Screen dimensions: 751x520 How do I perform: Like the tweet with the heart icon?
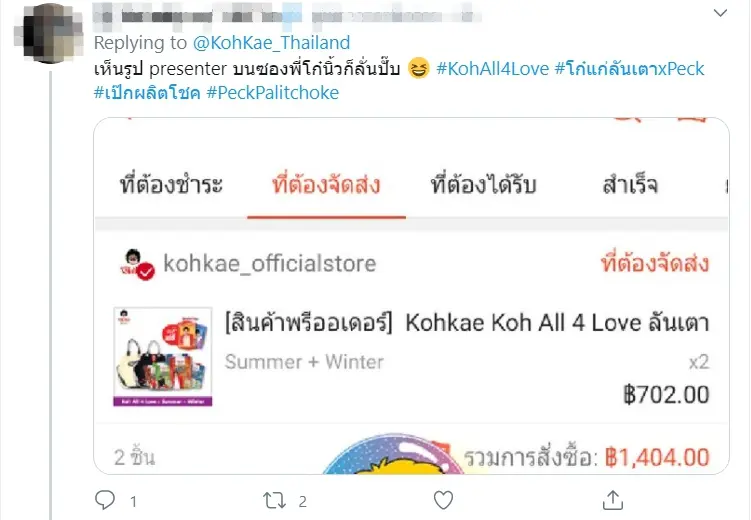pos(443,500)
